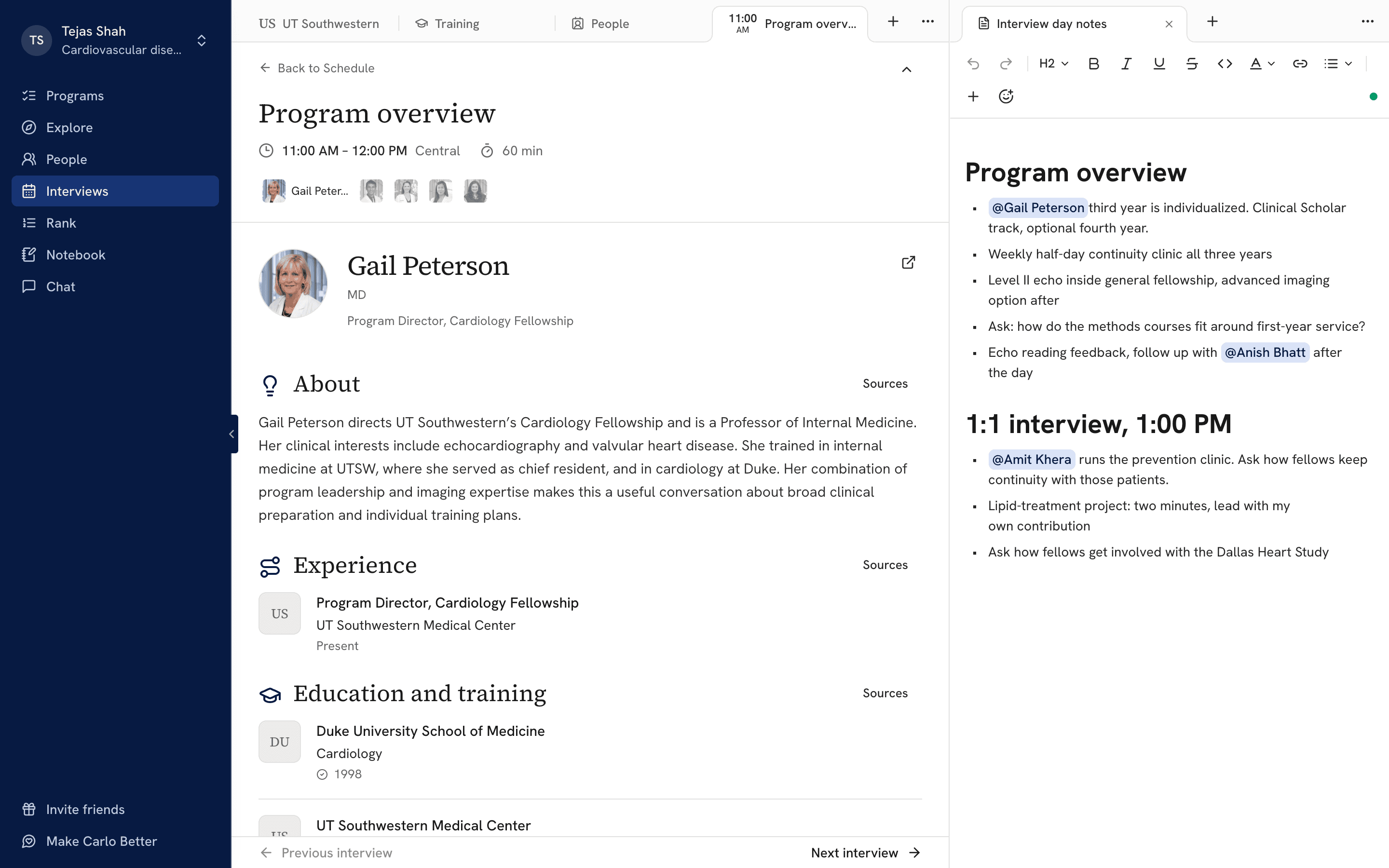
Task: Click the '1:1 interview, 1:00 PM' heading
Action: click(x=1099, y=424)
